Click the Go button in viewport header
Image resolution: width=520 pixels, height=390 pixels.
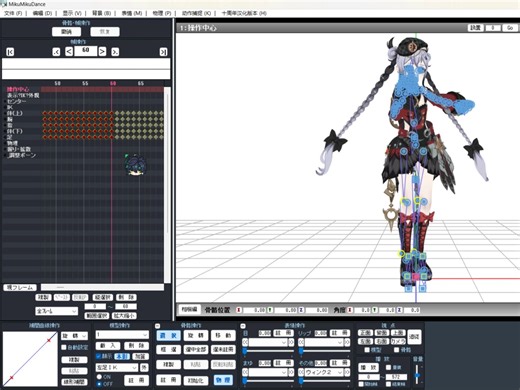point(510,28)
